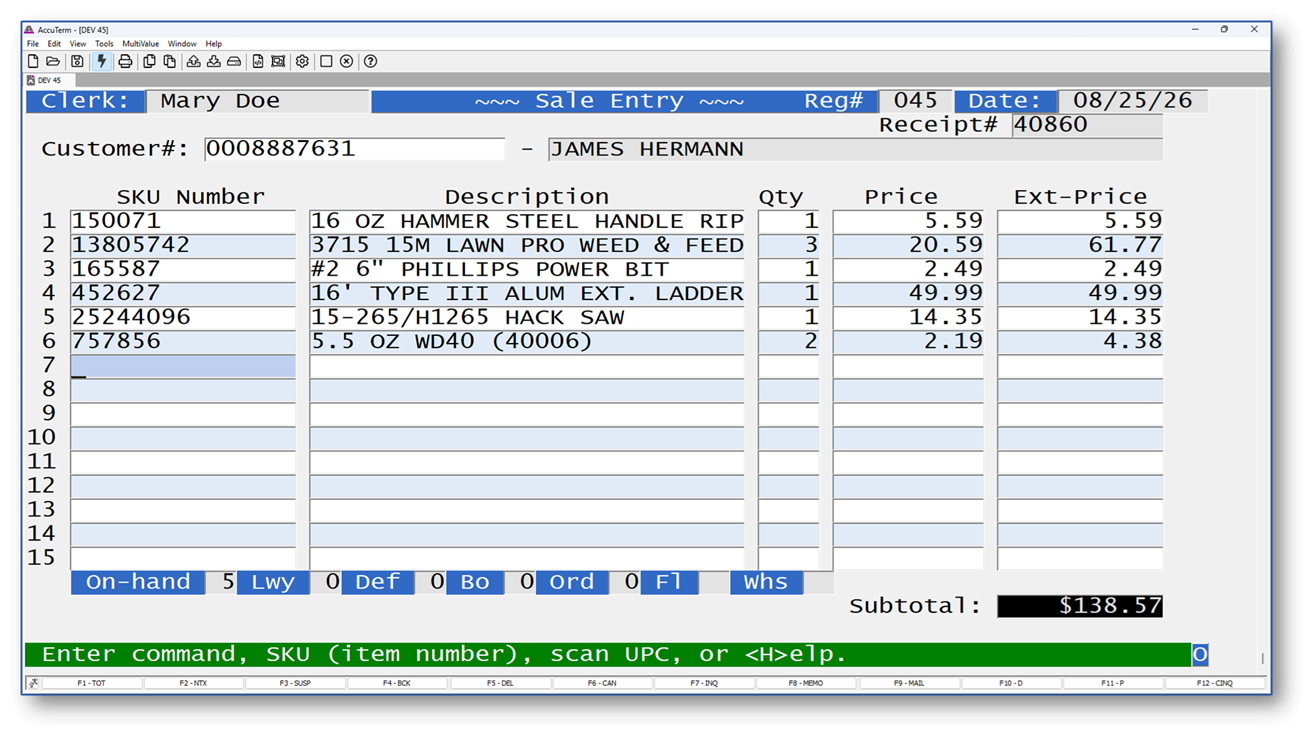
Task: Click the Reg# value 045
Action: tap(915, 101)
